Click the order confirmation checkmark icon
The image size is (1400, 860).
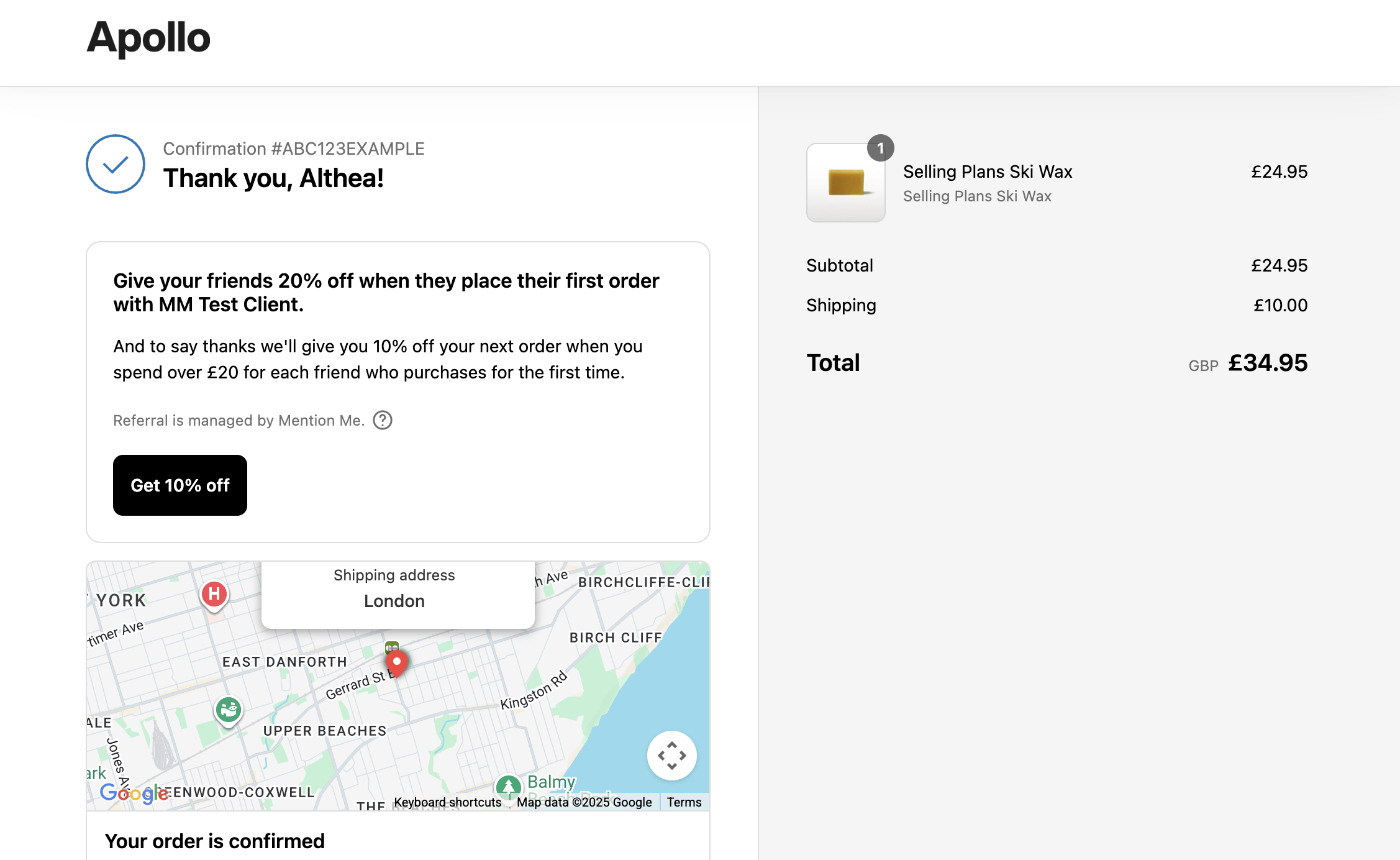click(116, 164)
